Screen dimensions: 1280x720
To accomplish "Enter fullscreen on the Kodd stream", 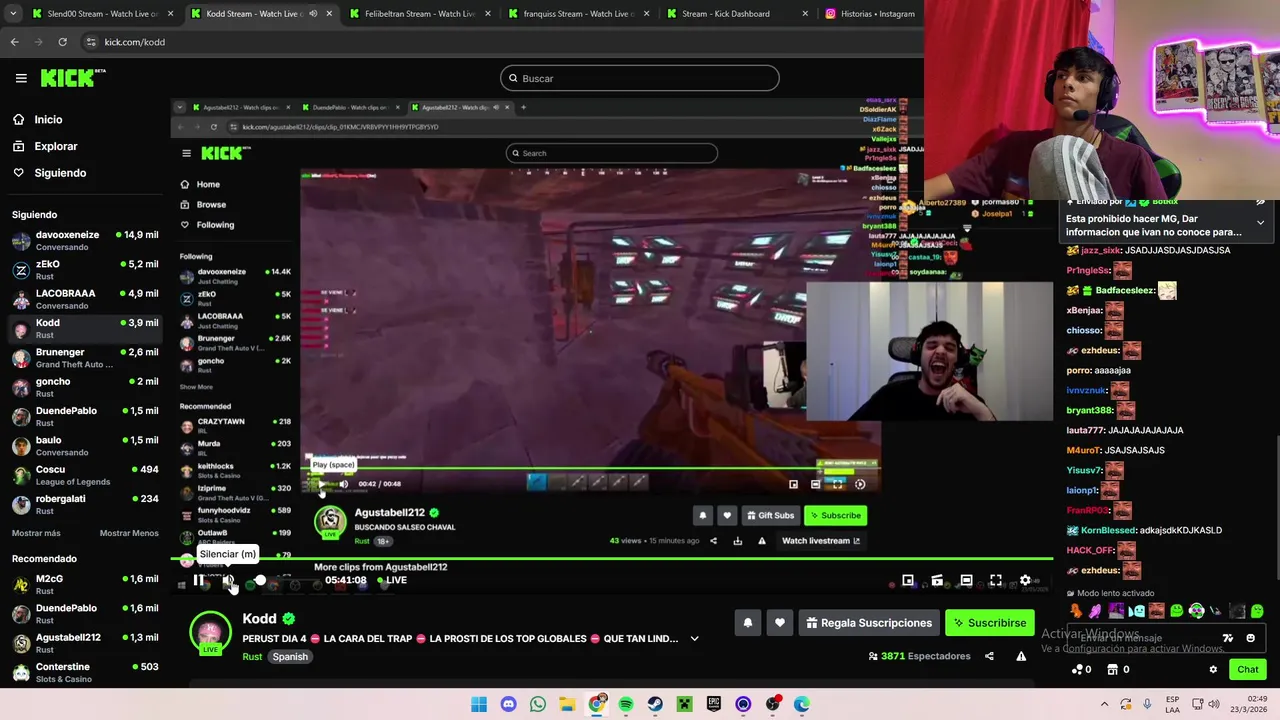I will coord(996,581).
